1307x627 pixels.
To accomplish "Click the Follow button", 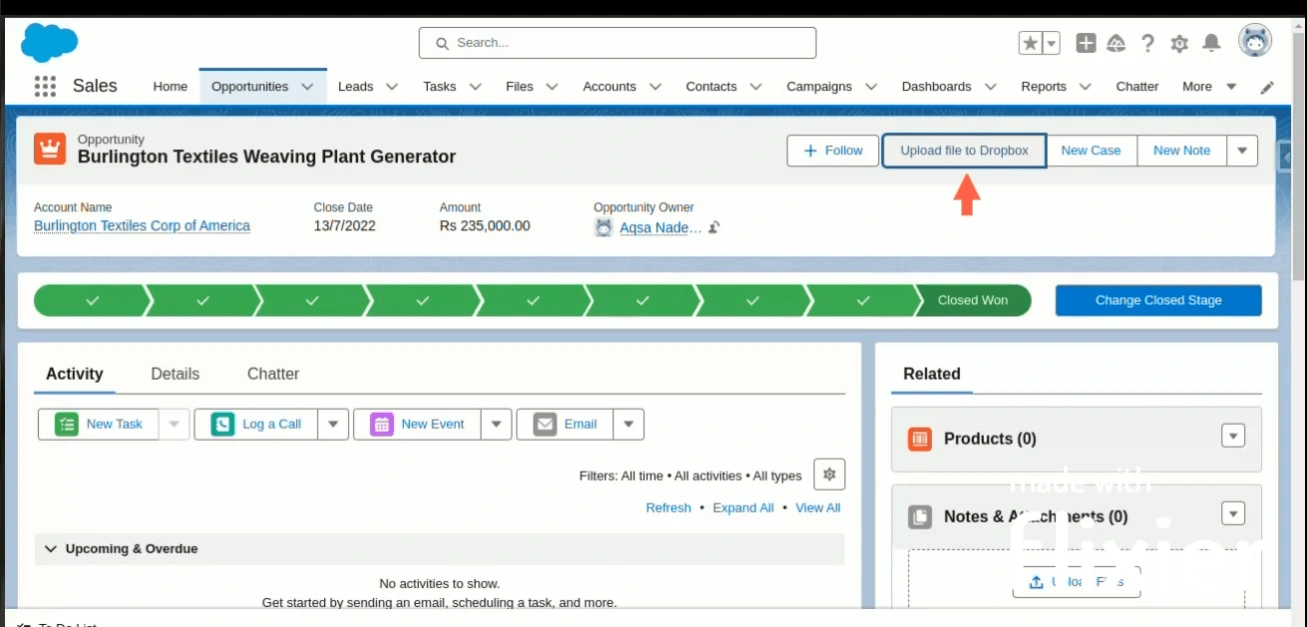I will (833, 151).
